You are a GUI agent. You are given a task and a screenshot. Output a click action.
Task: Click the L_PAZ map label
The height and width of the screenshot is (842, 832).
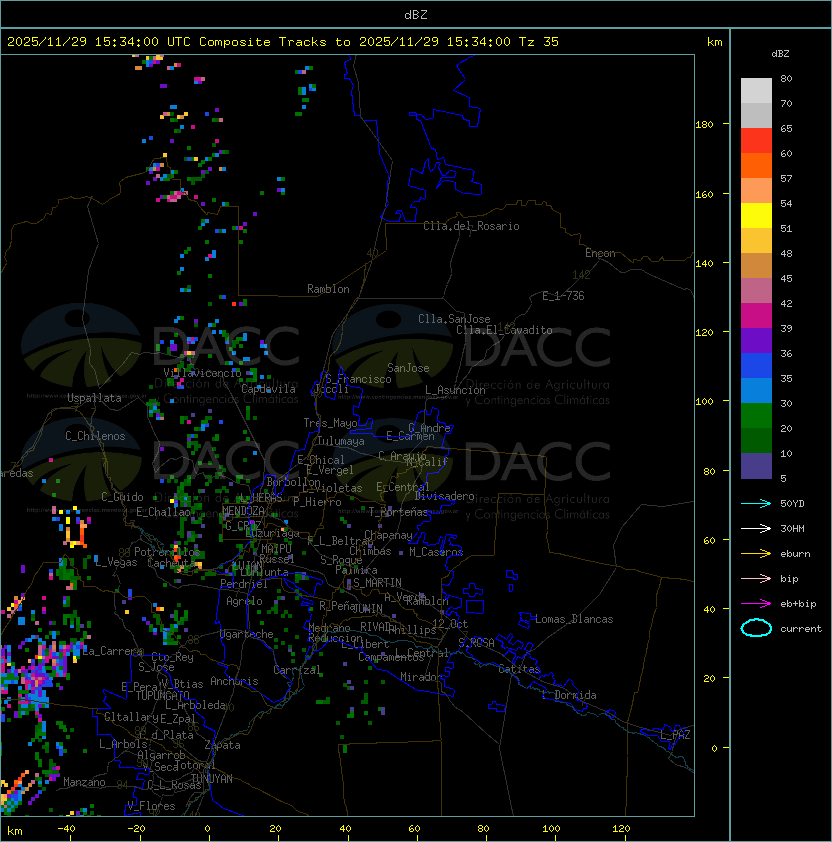click(675, 735)
